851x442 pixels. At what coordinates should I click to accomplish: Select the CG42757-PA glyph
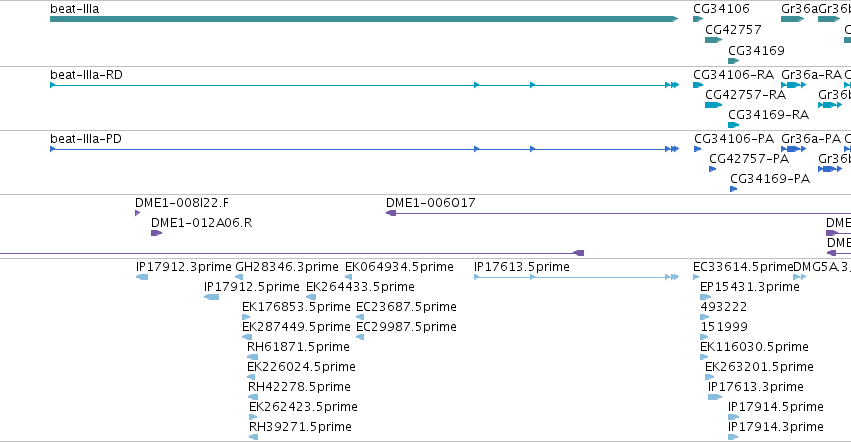713,169
